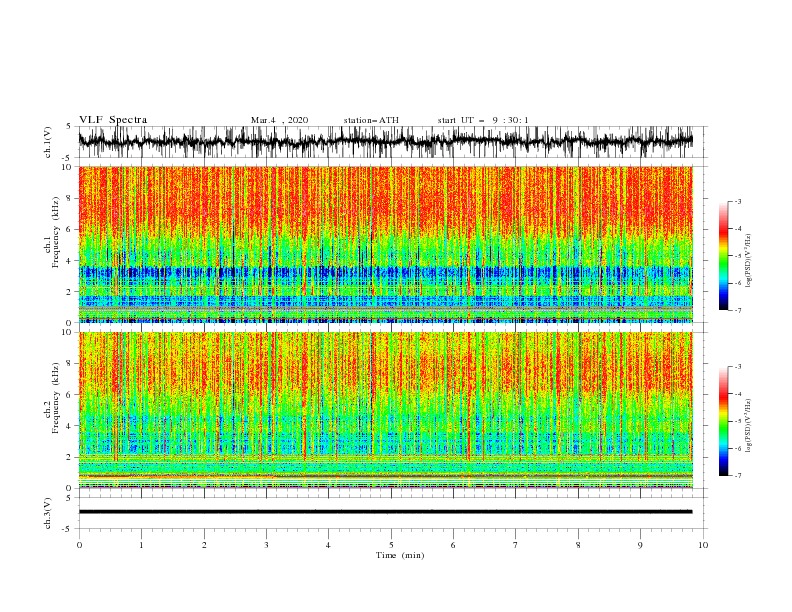Click the "4" tick on the time axis
The width and height of the screenshot is (792, 612).
coord(328,545)
